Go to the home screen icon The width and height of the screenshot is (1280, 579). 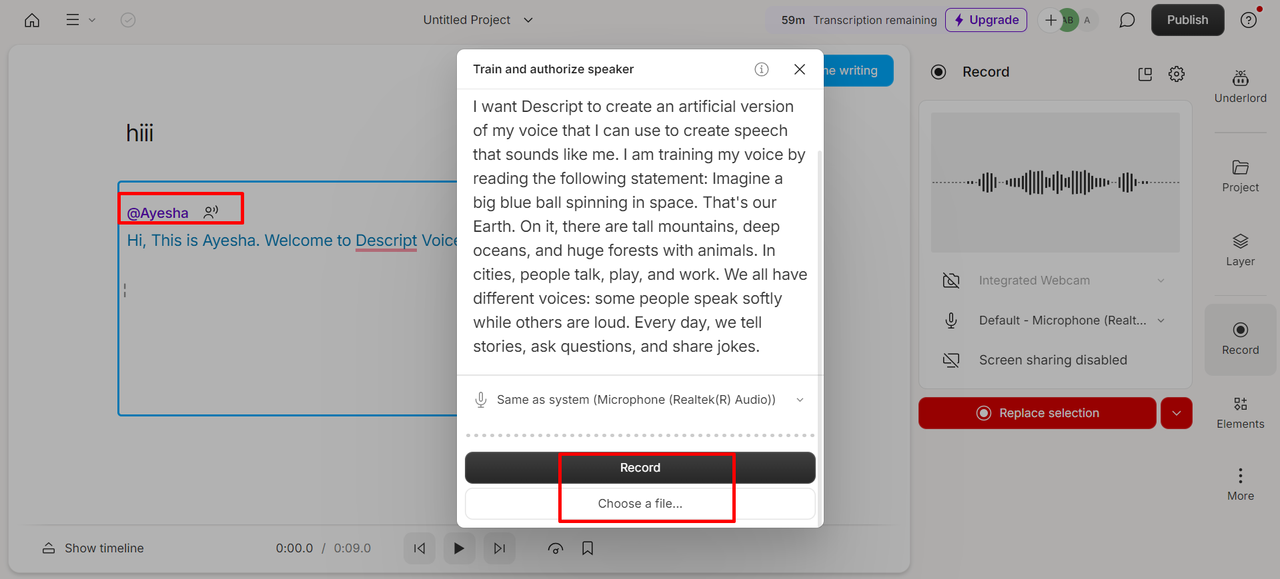32,20
